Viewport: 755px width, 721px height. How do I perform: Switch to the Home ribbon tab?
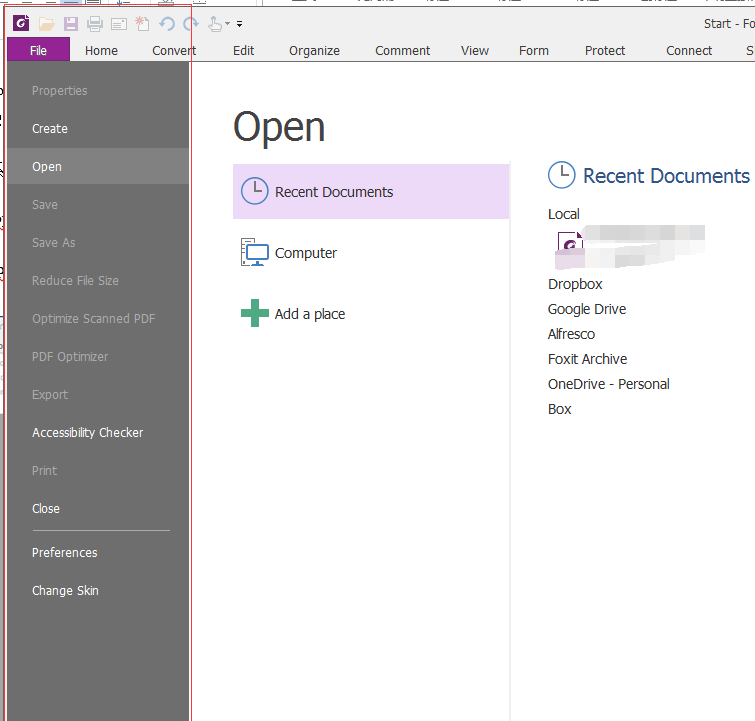click(x=101, y=50)
